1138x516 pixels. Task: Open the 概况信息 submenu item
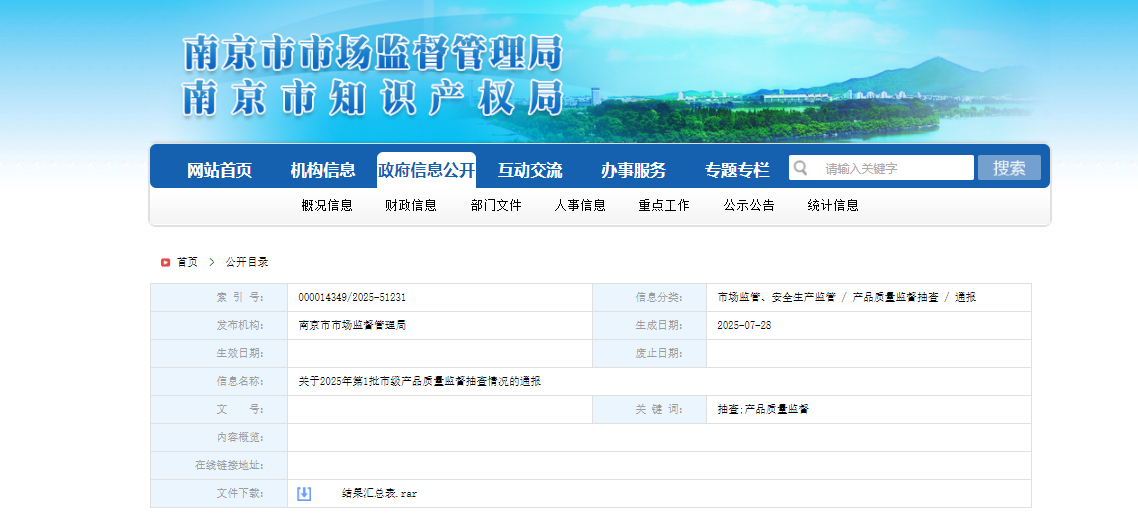coord(327,205)
